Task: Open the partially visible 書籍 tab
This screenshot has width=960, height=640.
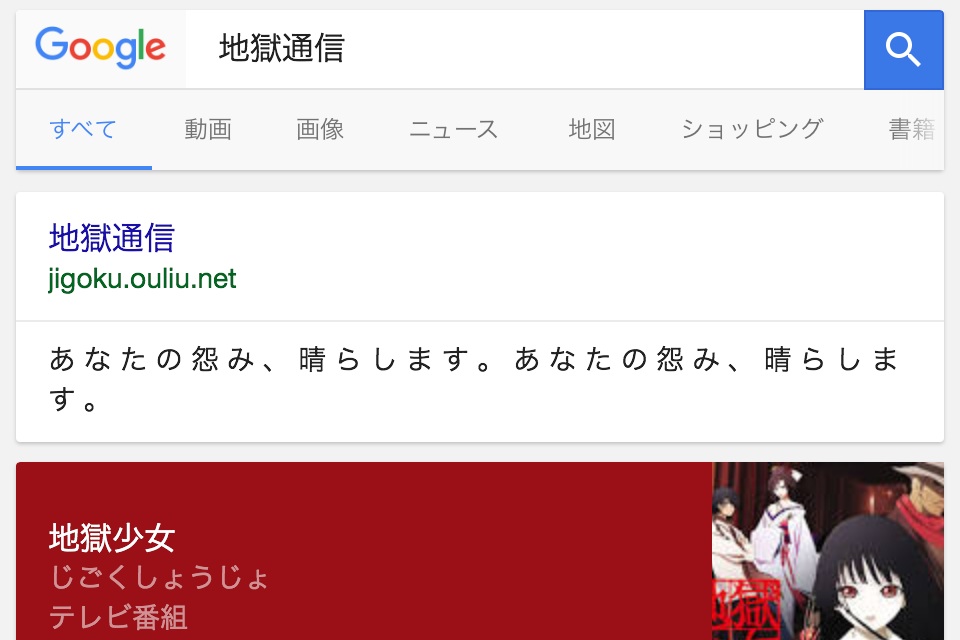Action: [912, 129]
